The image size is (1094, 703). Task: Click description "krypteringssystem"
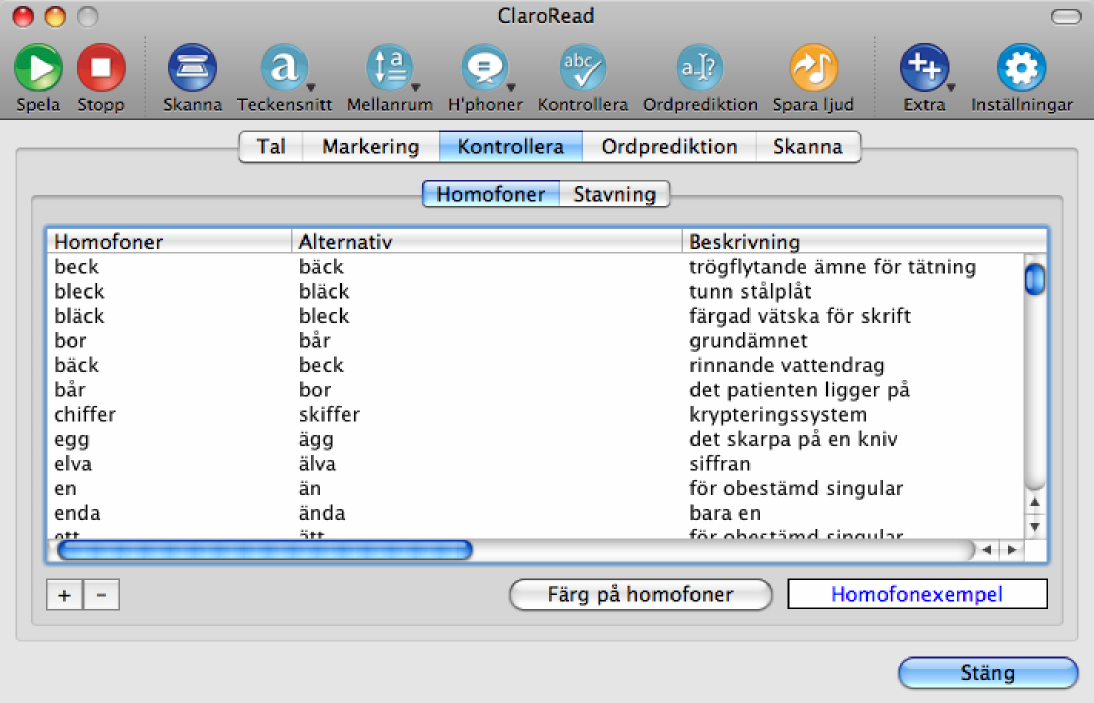[x=778, y=414]
